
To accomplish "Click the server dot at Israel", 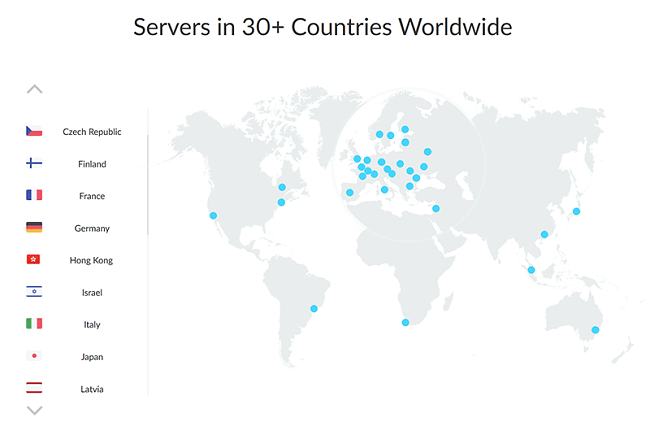I will pos(436,208).
